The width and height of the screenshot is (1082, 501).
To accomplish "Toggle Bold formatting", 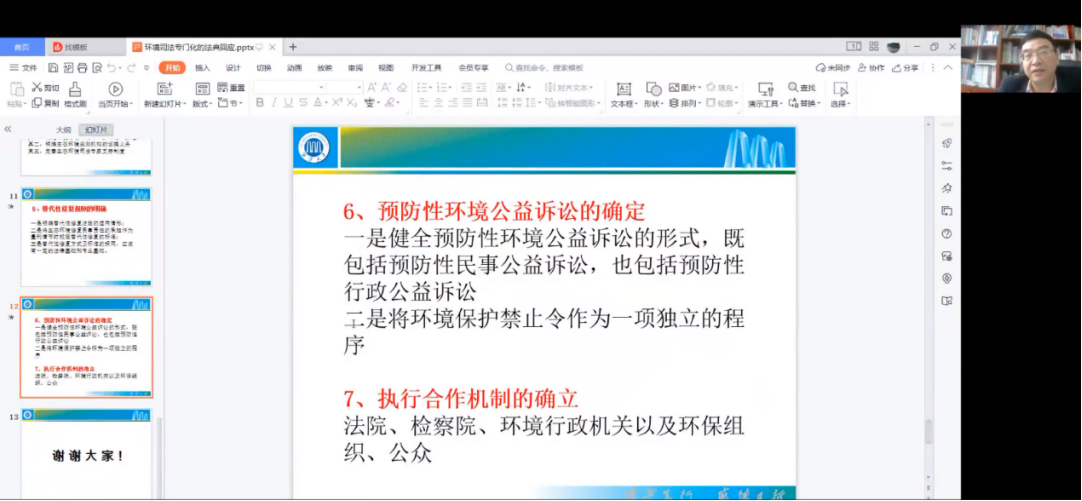I will 260,103.
